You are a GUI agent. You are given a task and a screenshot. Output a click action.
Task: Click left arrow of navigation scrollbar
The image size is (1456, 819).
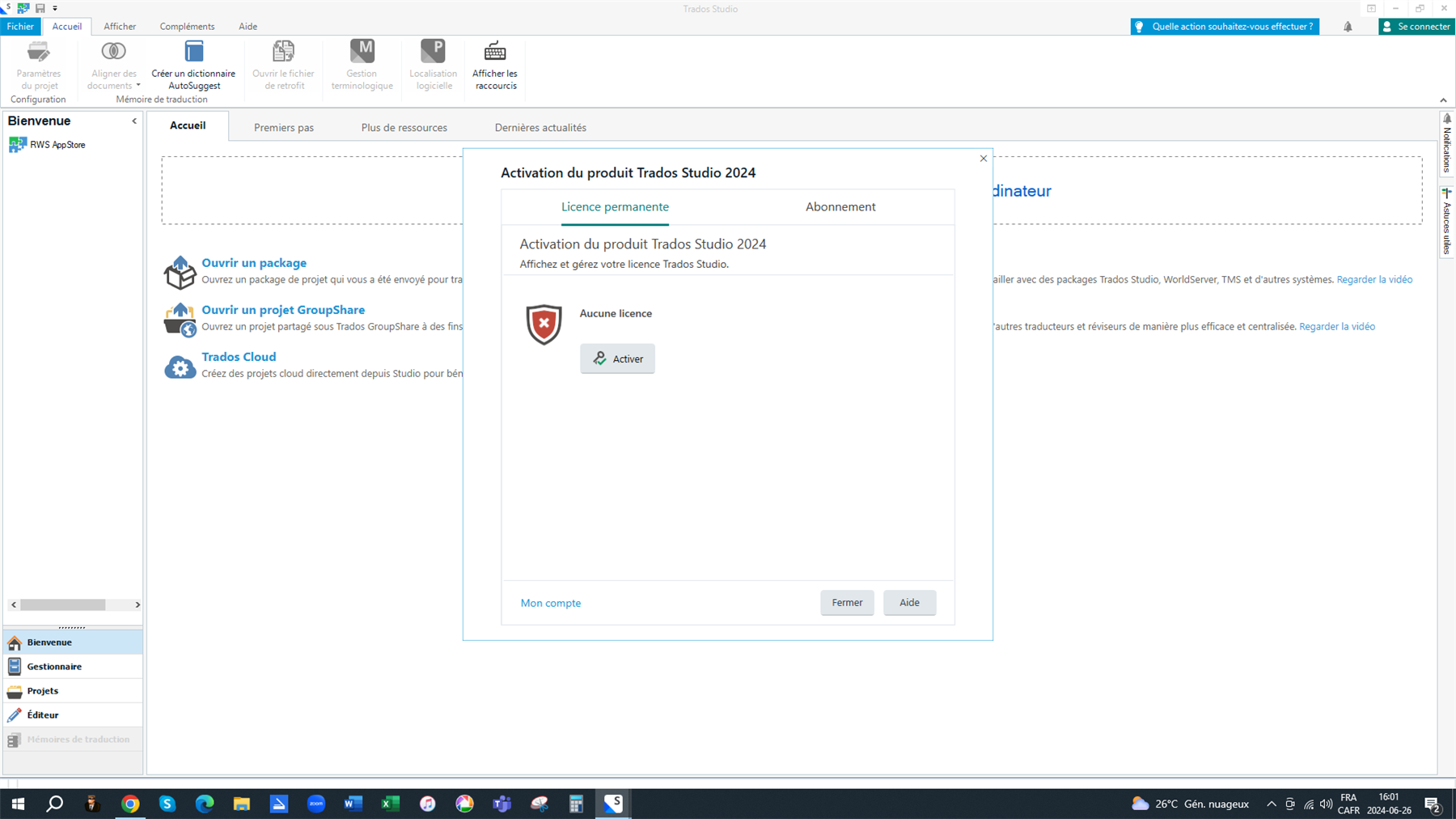click(14, 605)
